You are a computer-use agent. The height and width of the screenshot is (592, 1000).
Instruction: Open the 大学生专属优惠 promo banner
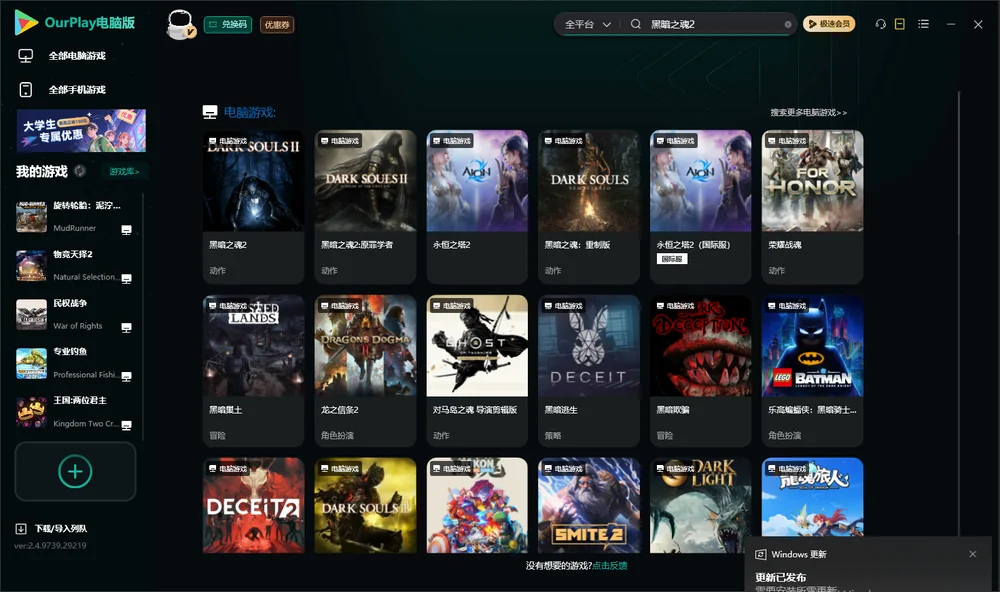click(81, 131)
